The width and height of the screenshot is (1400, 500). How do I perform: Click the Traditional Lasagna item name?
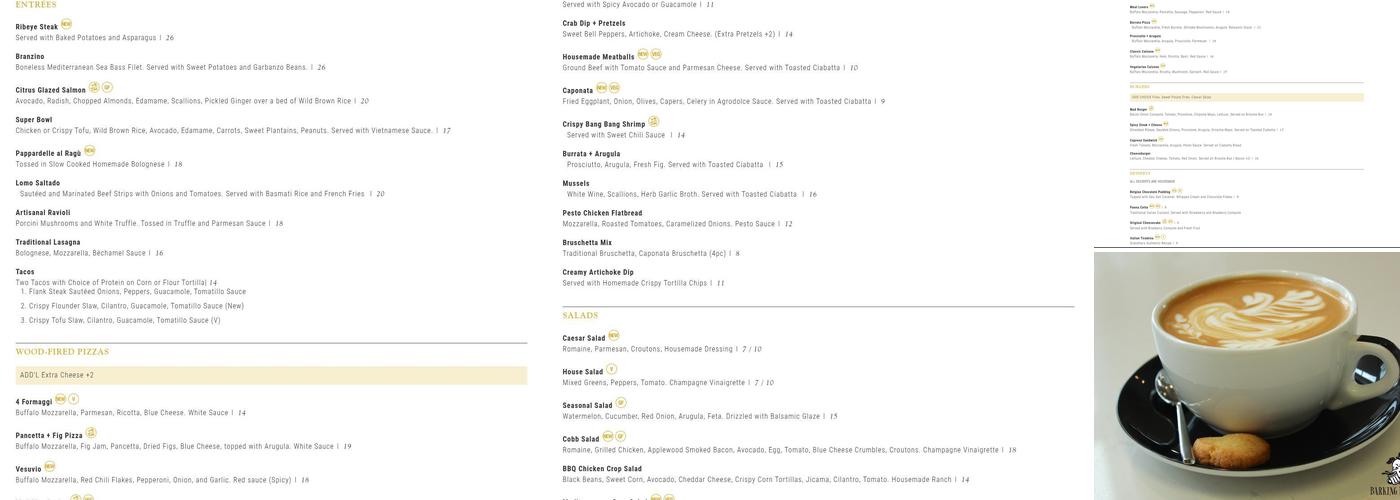[48, 242]
